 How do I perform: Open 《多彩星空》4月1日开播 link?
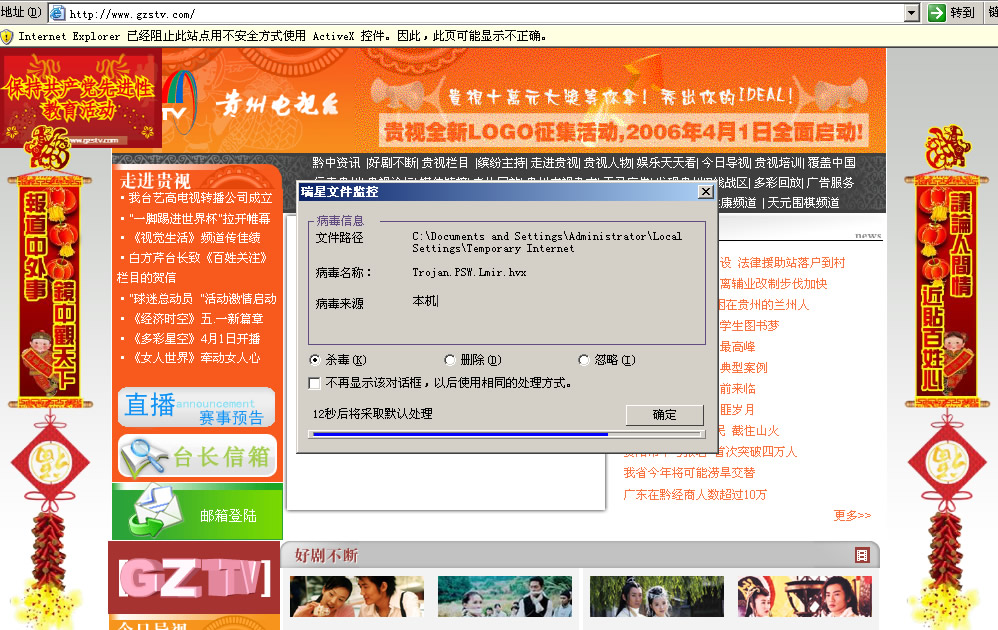195,339
